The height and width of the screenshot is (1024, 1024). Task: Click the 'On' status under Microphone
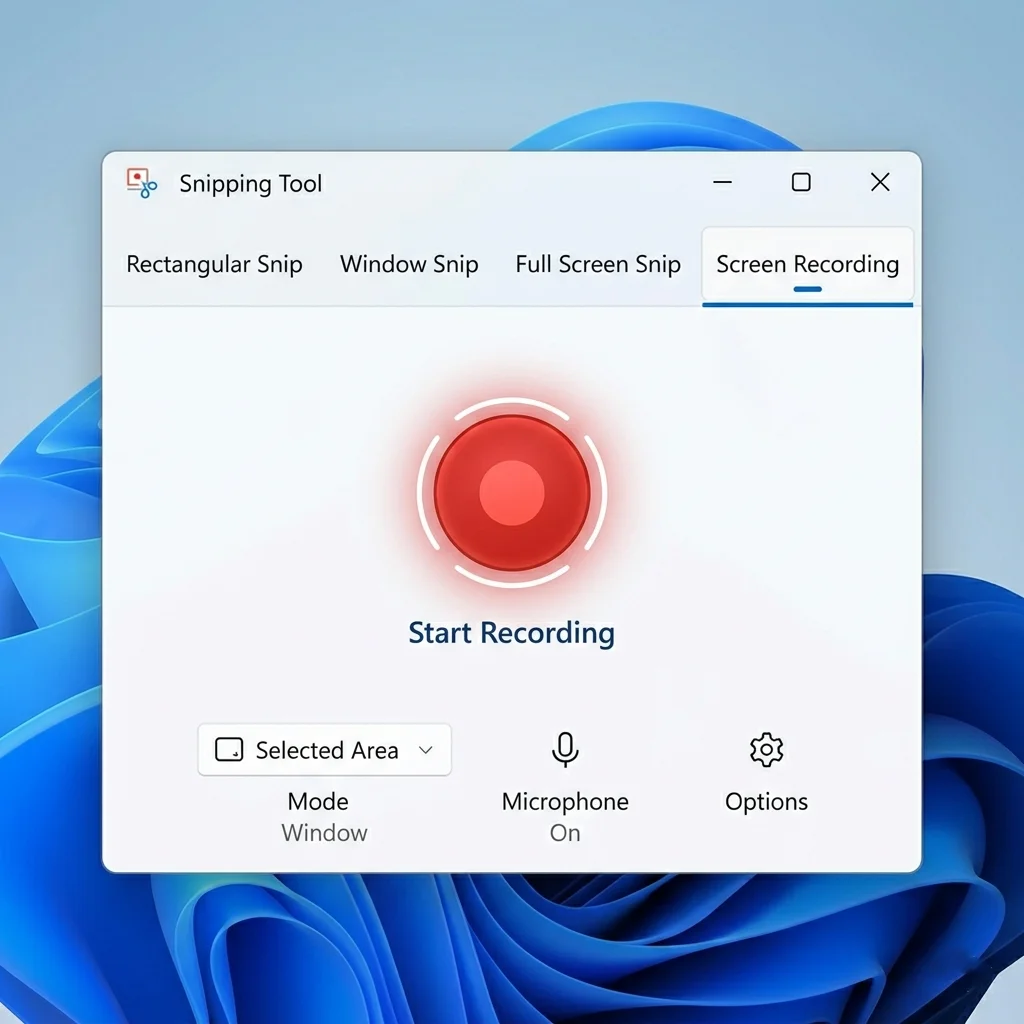(564, 832)
